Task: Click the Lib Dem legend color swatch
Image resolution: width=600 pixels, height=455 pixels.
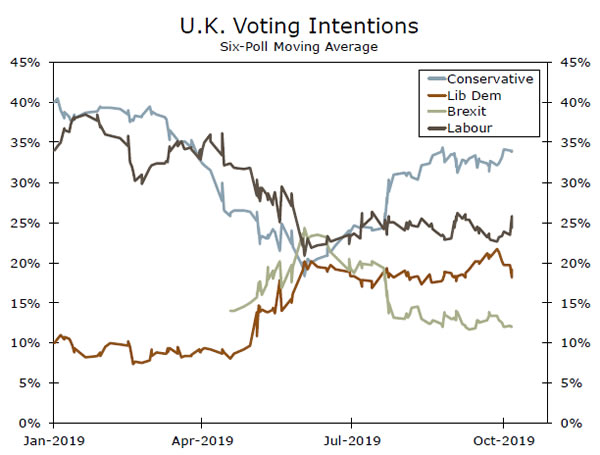Action: (x=432, y=95)
